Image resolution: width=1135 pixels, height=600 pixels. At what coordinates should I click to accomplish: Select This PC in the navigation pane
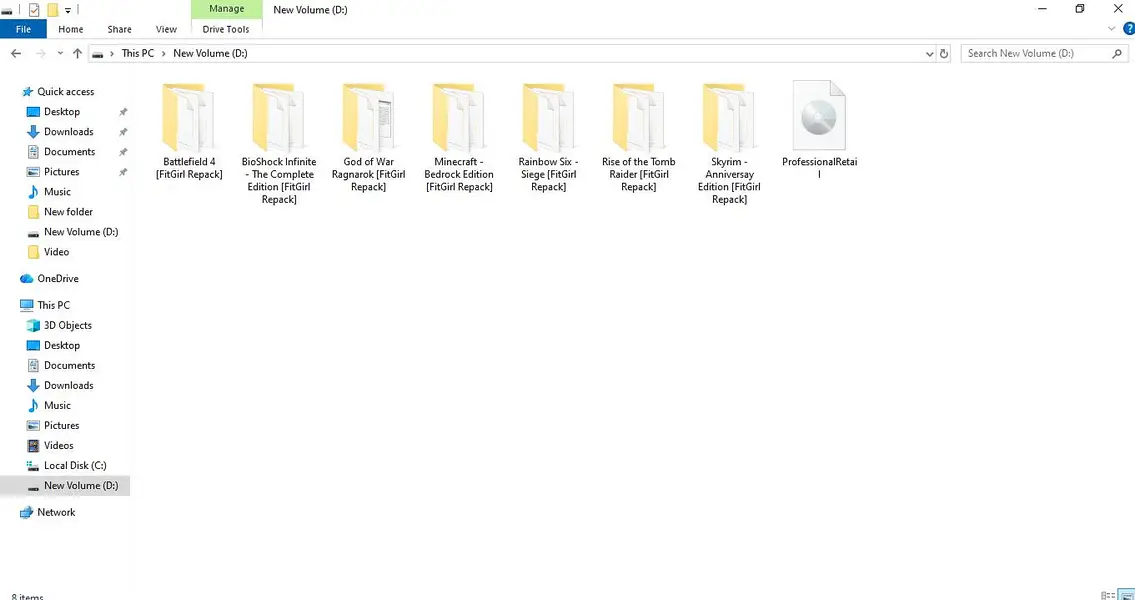click(x=53, y=305)
